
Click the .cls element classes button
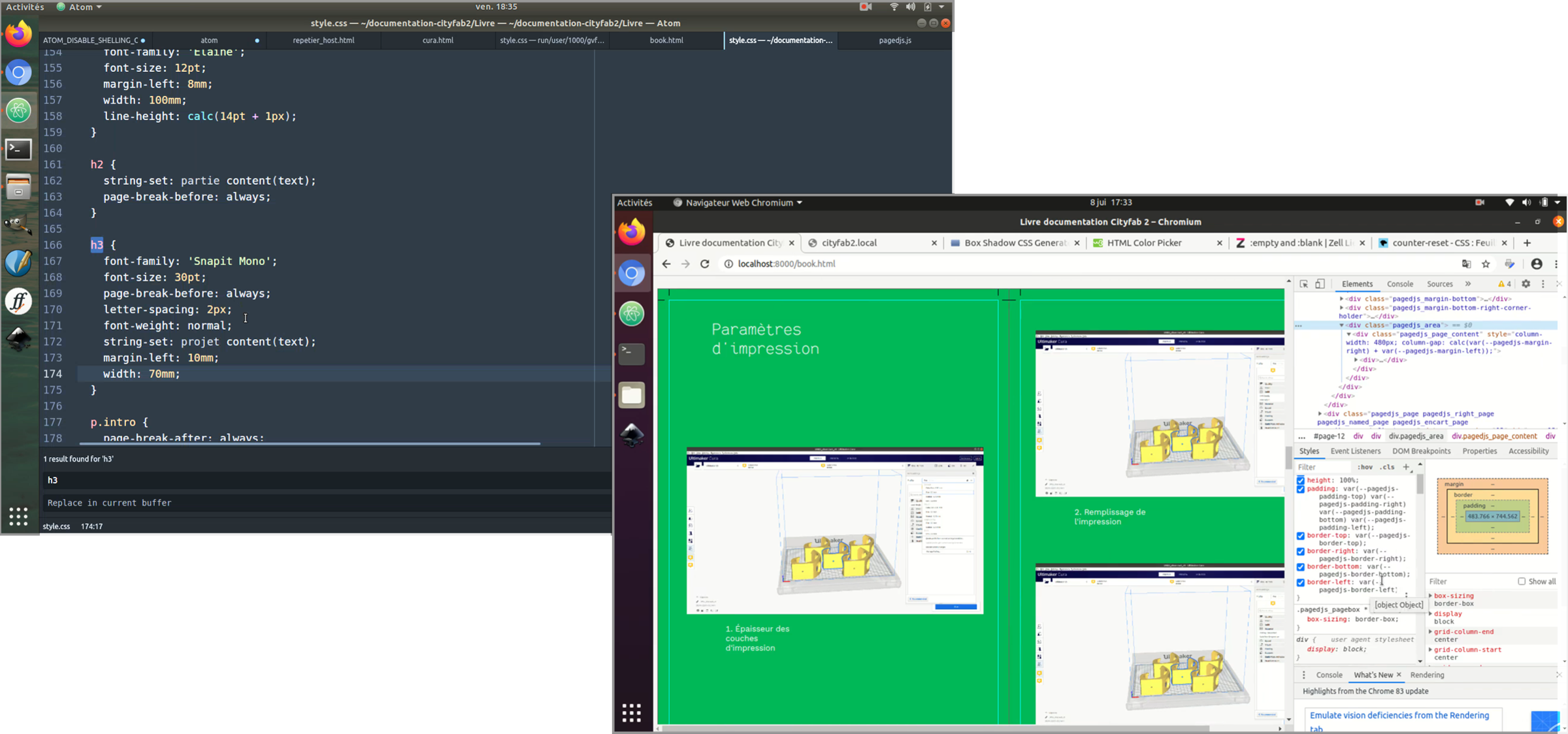(1387, 467)
